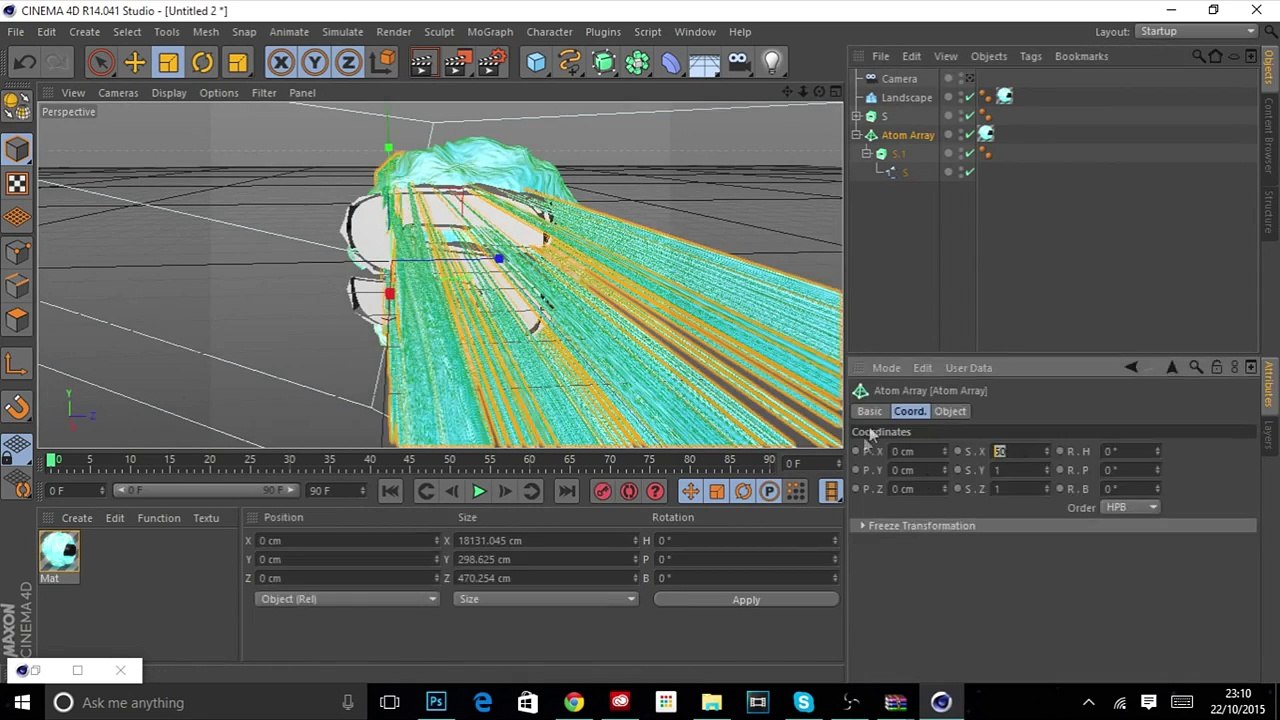Image resolution: width=1280 pixels, height=720 pixels.
Task: Lock Z axis
Action: click(348, 63)
